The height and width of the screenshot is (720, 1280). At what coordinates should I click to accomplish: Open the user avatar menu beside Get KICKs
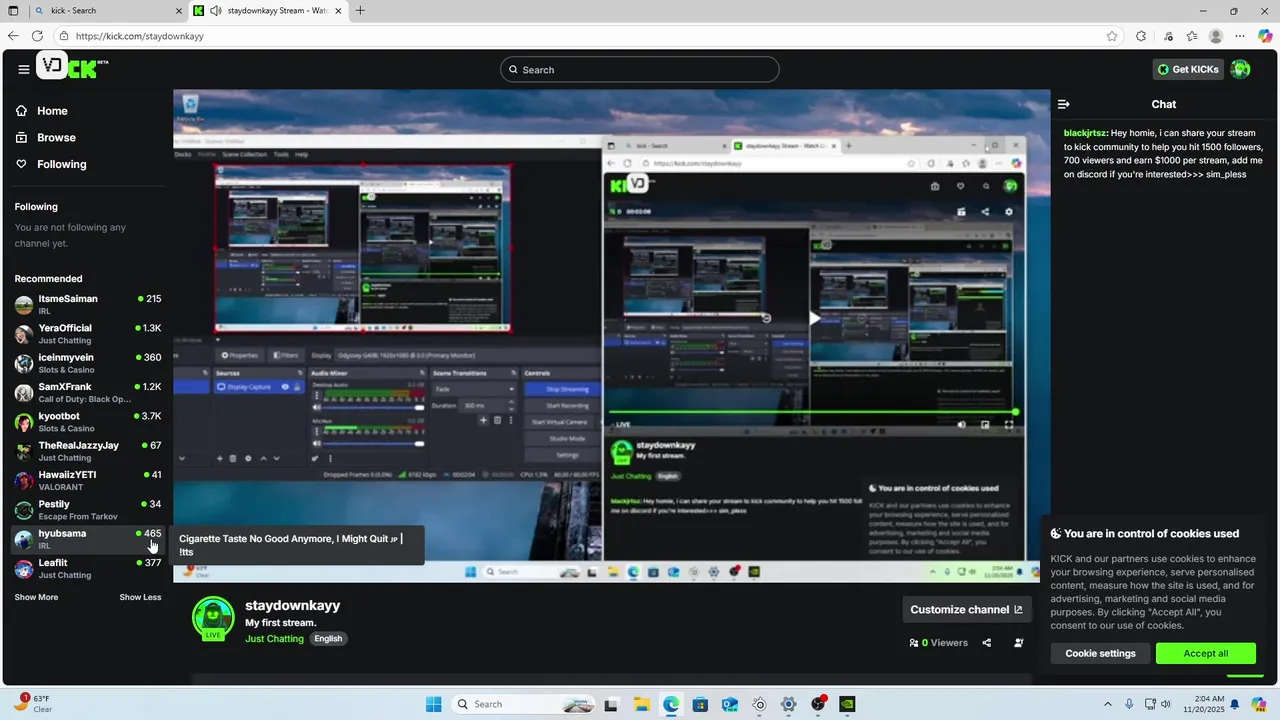click(1240, 69)
